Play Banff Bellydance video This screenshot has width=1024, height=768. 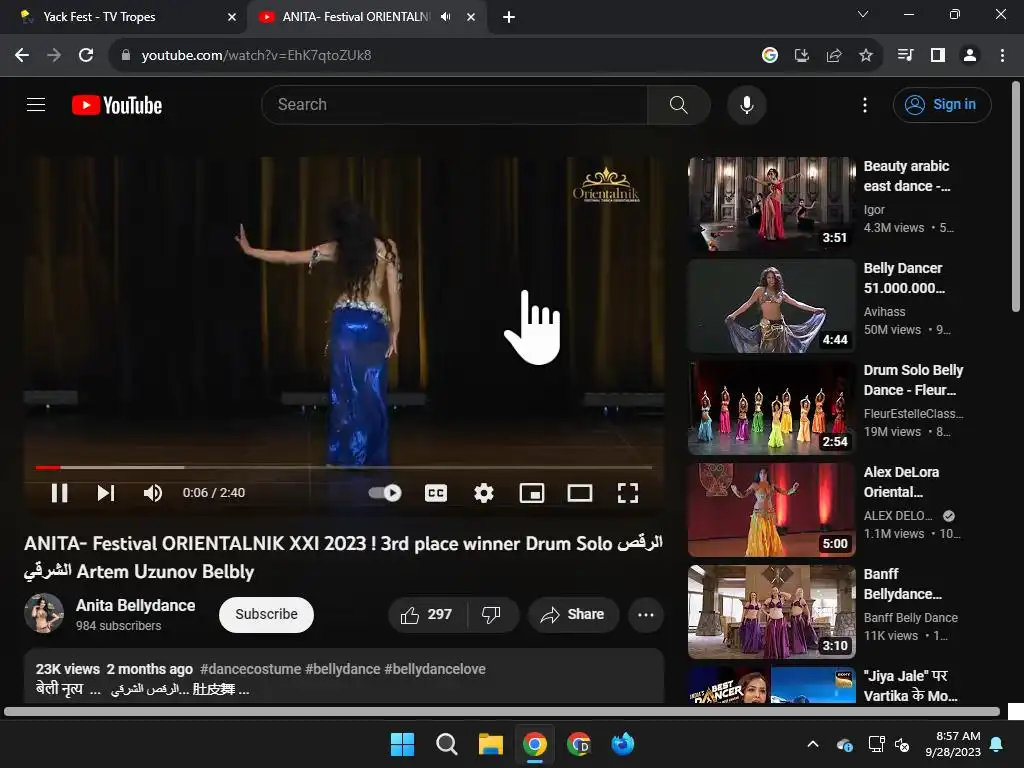pyautogui.click(x=771, y=611)
